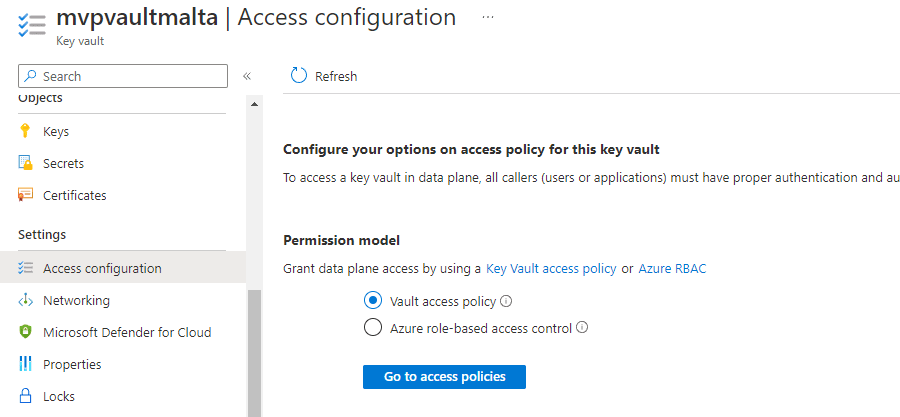Click the Properties bars icon

26,364
